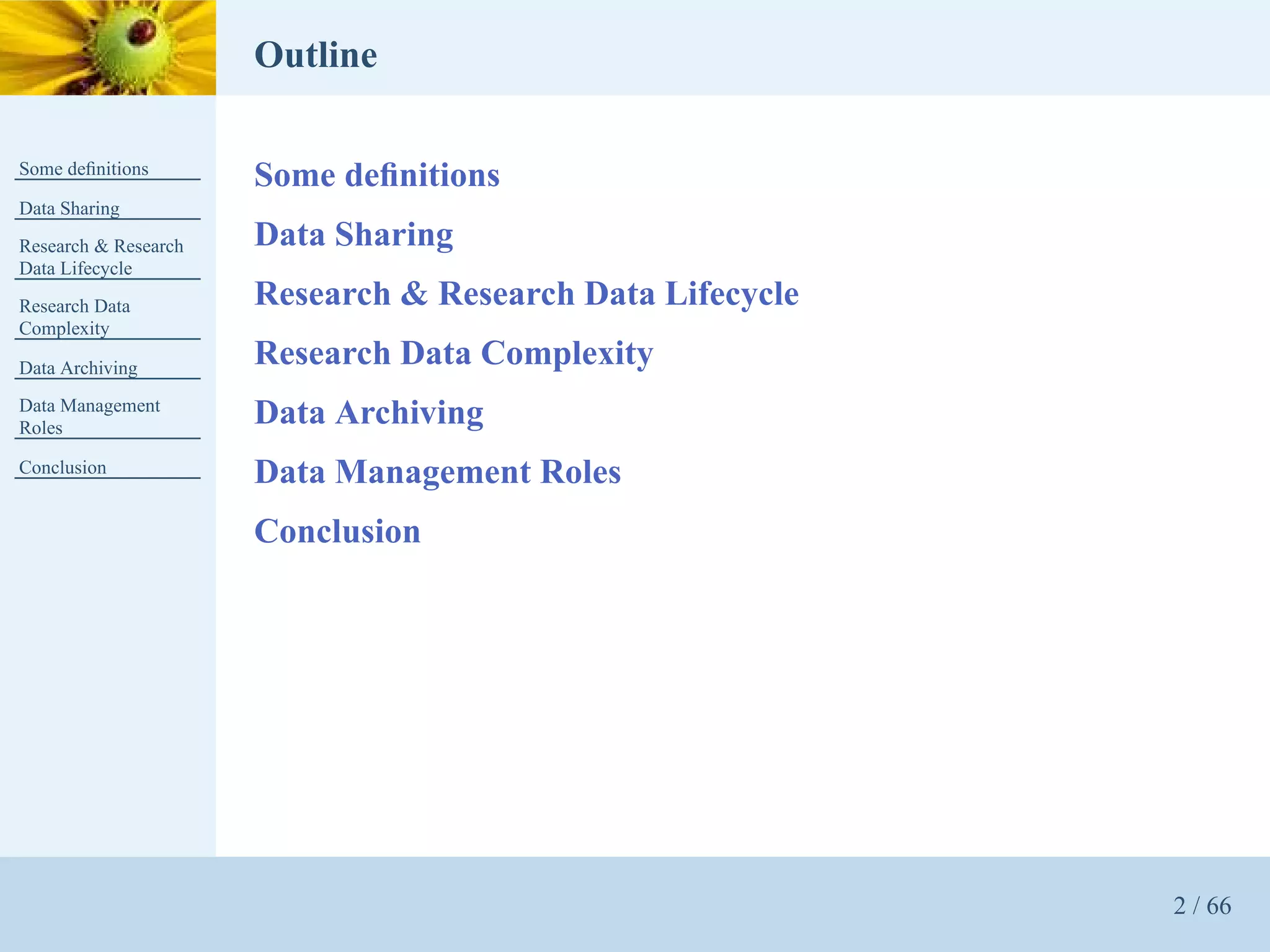This screenshot has height=952, width=1270.
Task: Select sidebar 'Research Data Complexity' entry
Action: 74,317
